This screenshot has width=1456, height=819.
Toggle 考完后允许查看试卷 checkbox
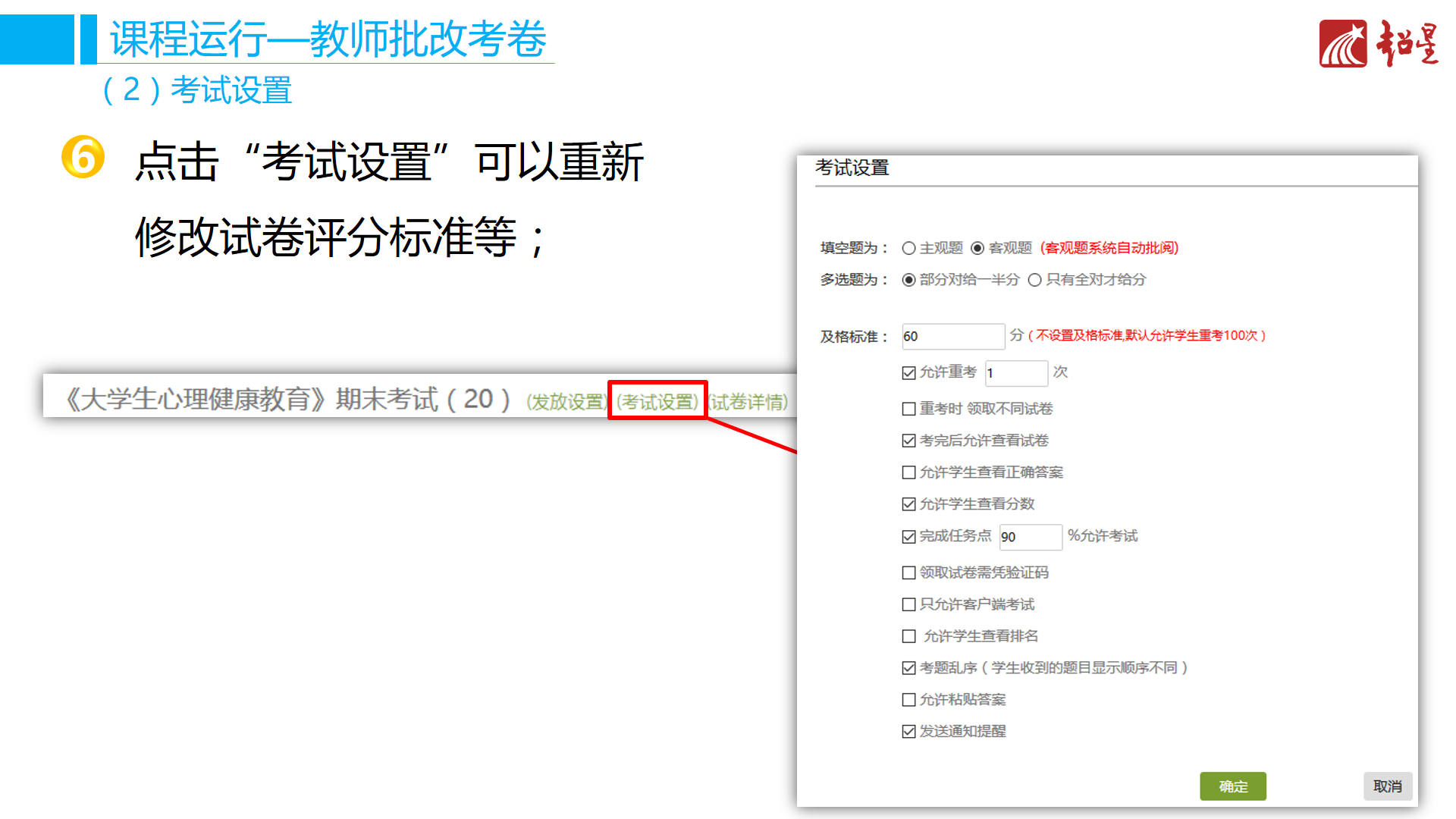pyautogui.click(x=908, y=441)
